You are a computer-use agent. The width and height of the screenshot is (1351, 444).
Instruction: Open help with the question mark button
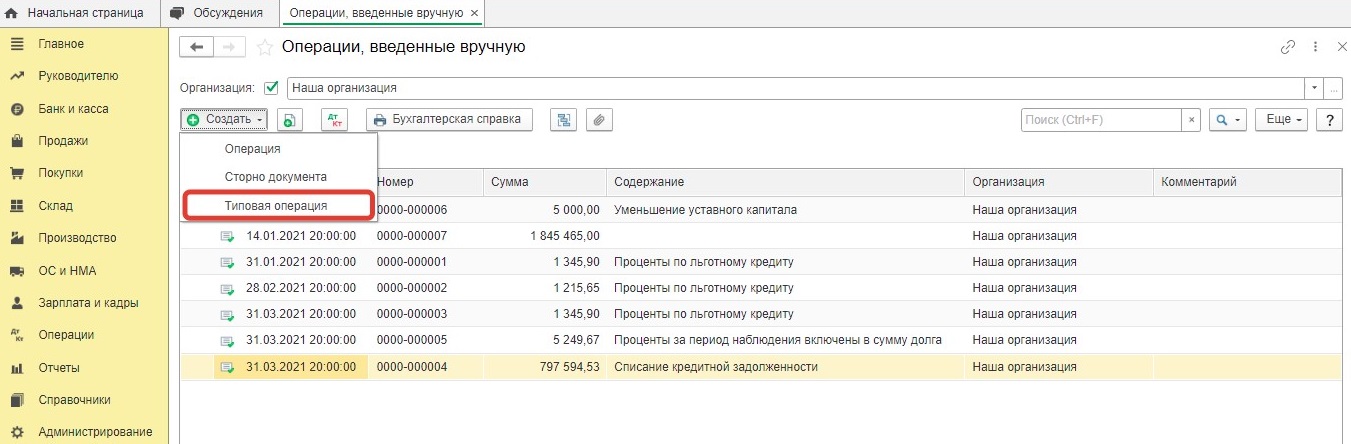[x=1329, y=120]
